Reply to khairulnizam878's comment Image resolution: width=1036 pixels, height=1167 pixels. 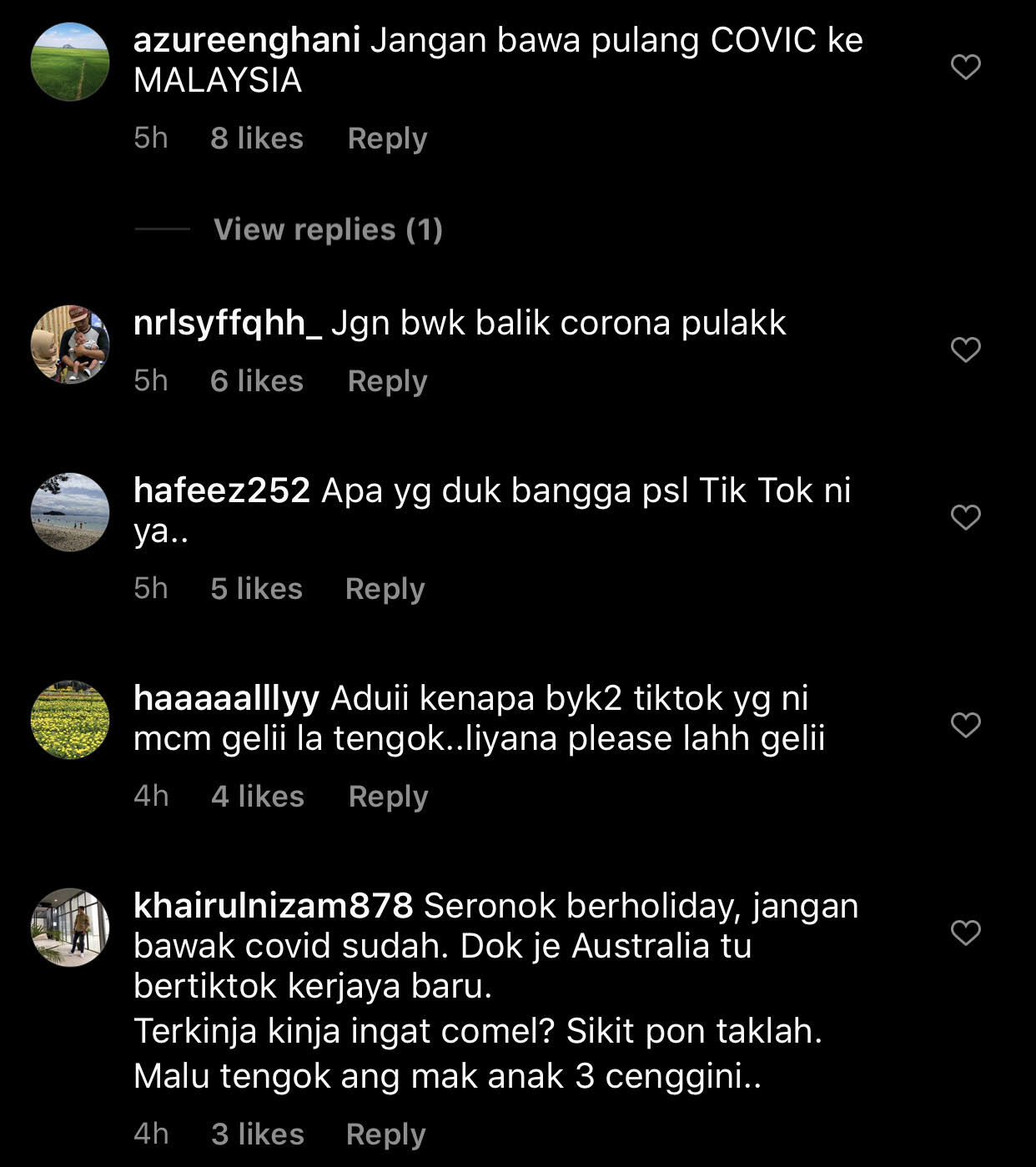coord(386,1134)
